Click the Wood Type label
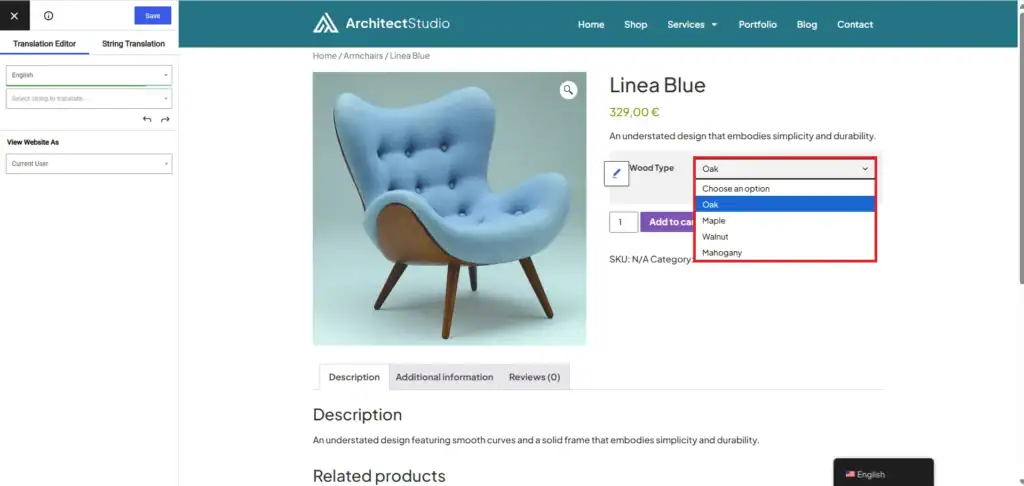 tap(651, 168)
